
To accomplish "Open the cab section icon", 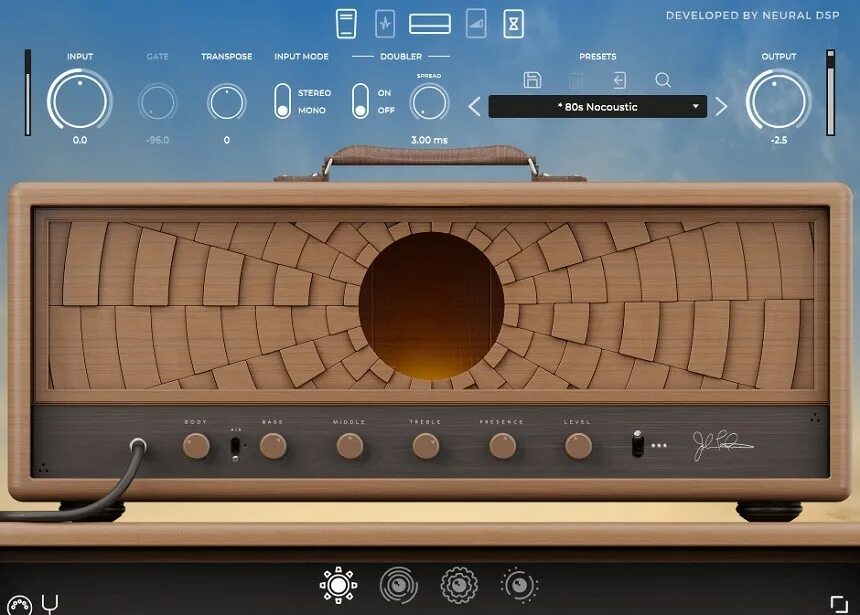I will 476,24.
